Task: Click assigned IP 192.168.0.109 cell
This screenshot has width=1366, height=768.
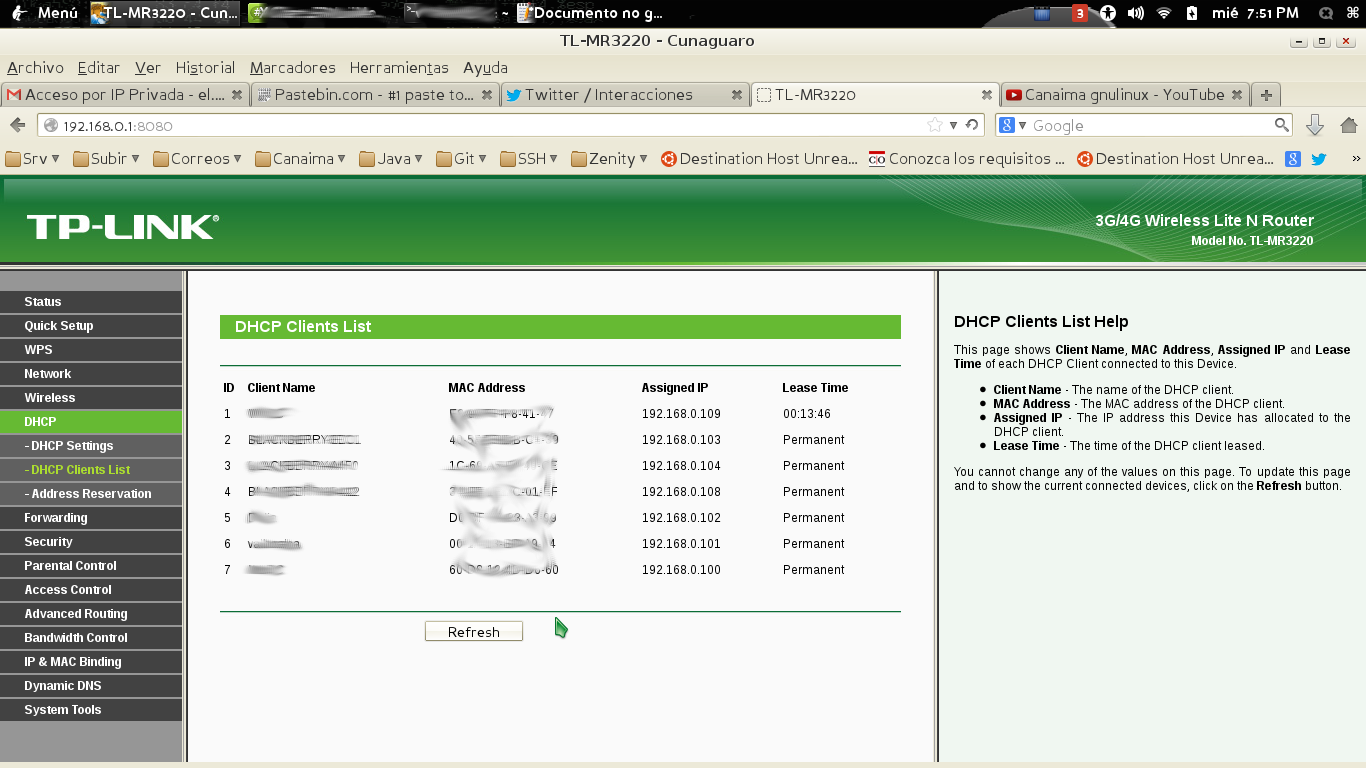Action: (681, 414)
